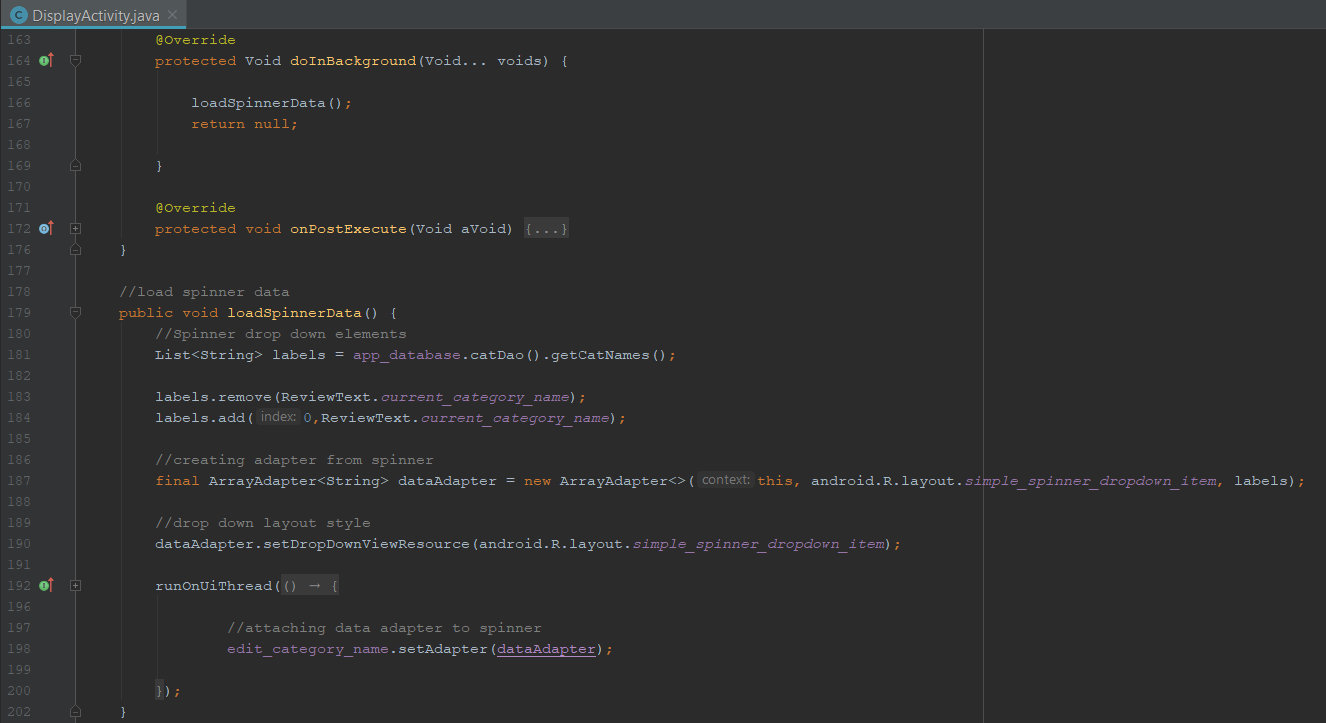
Task: Click app_database on line 181
Action: pos(407,355)
